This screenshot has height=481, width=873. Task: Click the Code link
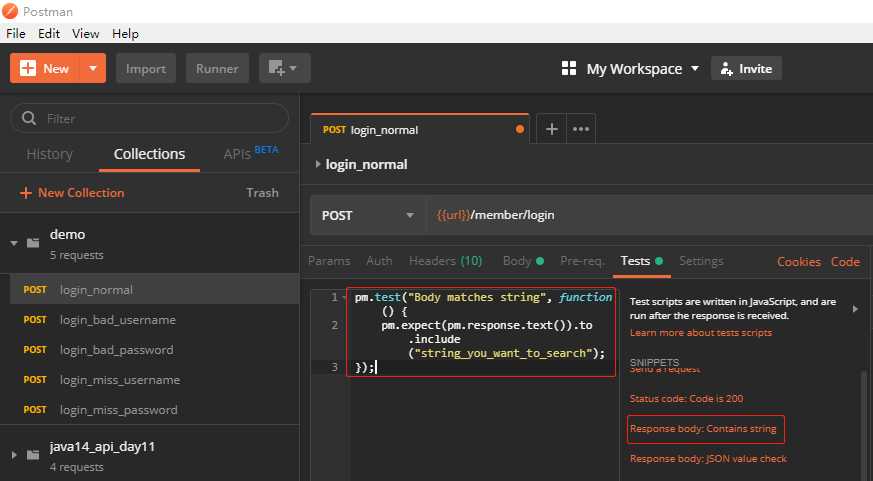point(845,262)
